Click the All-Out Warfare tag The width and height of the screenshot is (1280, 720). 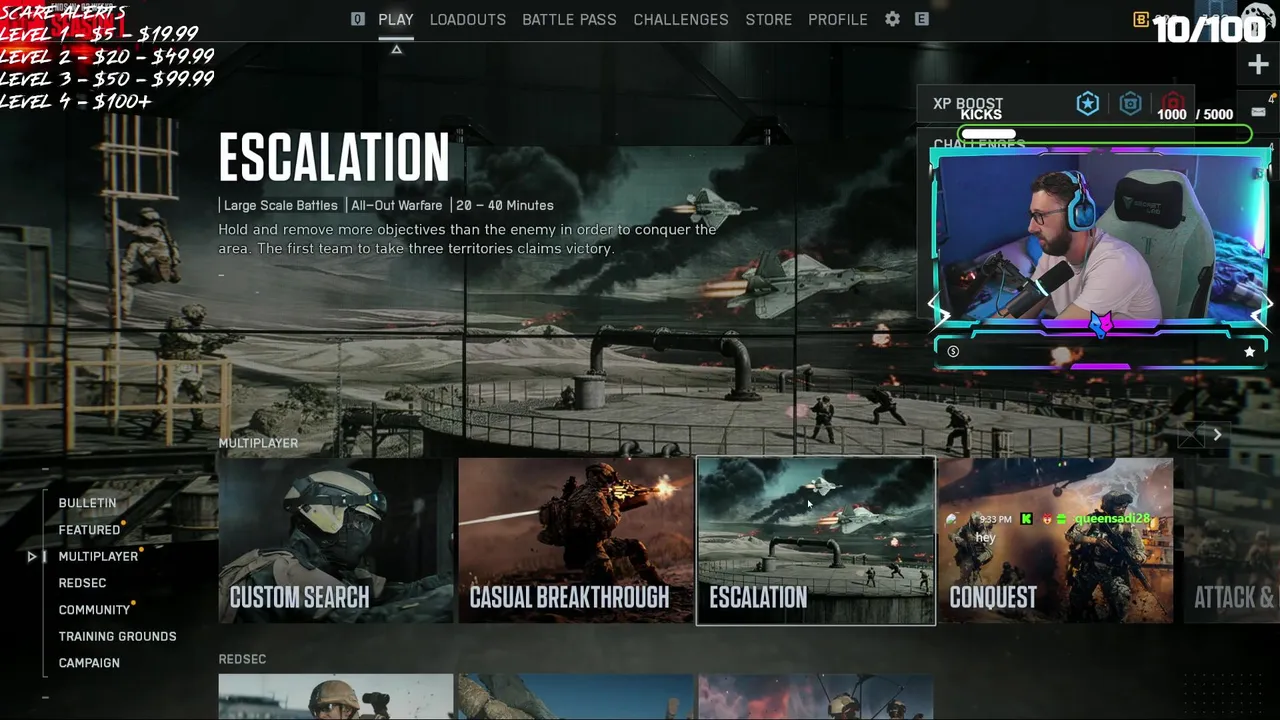[396, 205]
